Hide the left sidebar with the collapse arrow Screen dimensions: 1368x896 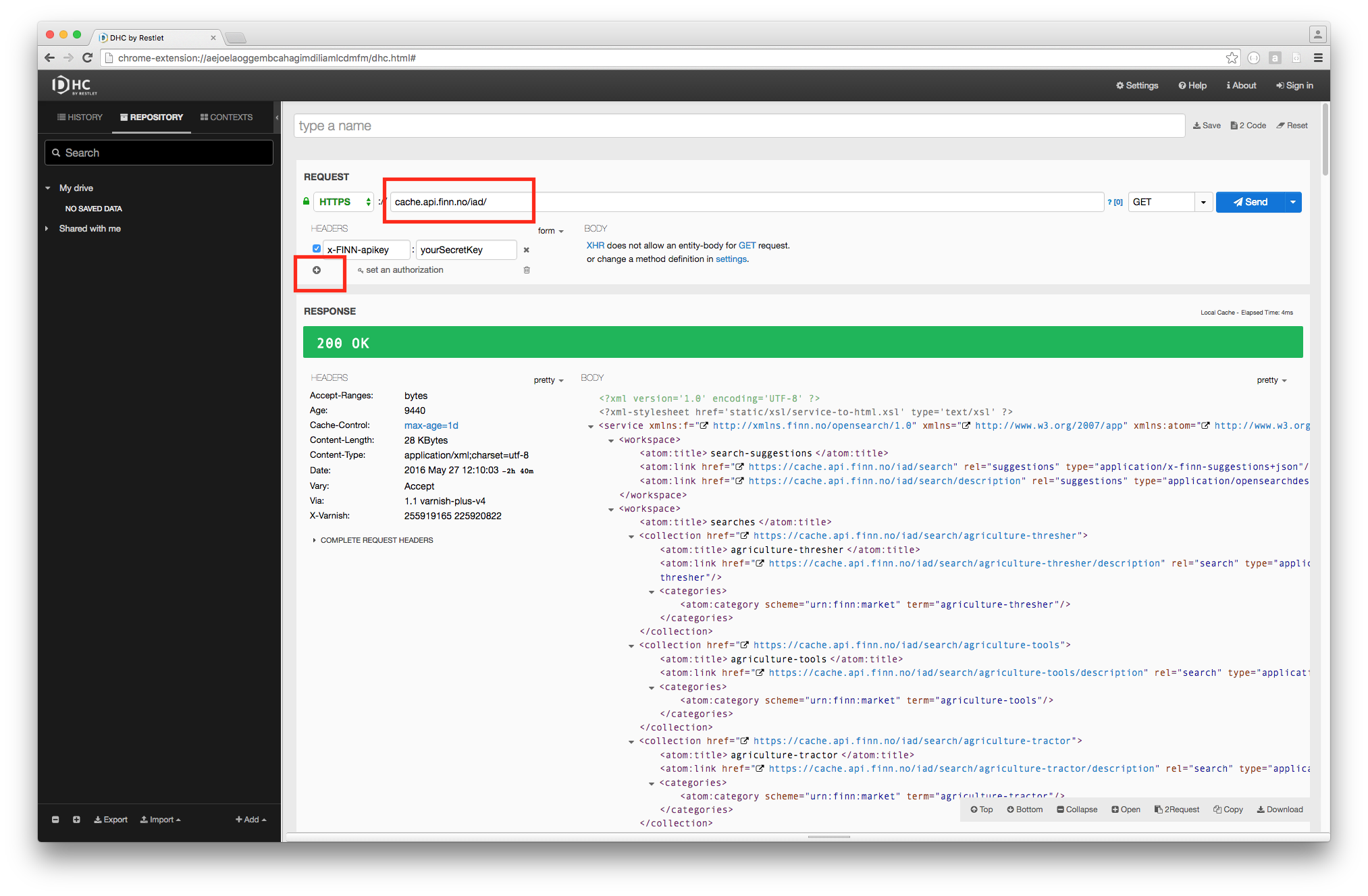pyautogui.click(x=277, y=117)
